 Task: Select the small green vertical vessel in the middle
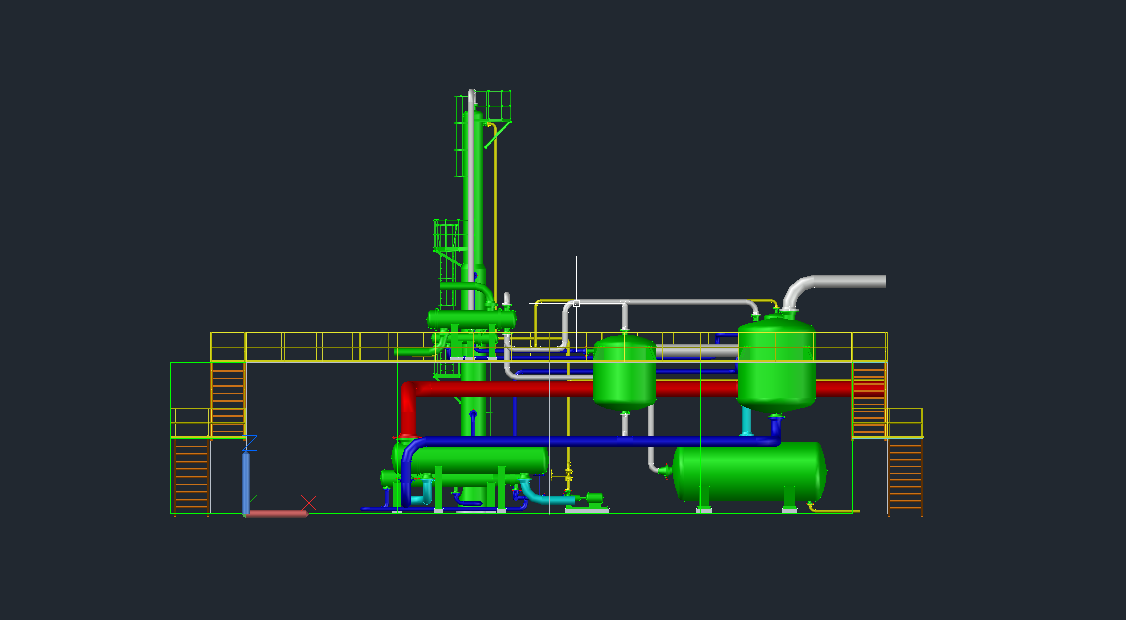click(624, 374)
